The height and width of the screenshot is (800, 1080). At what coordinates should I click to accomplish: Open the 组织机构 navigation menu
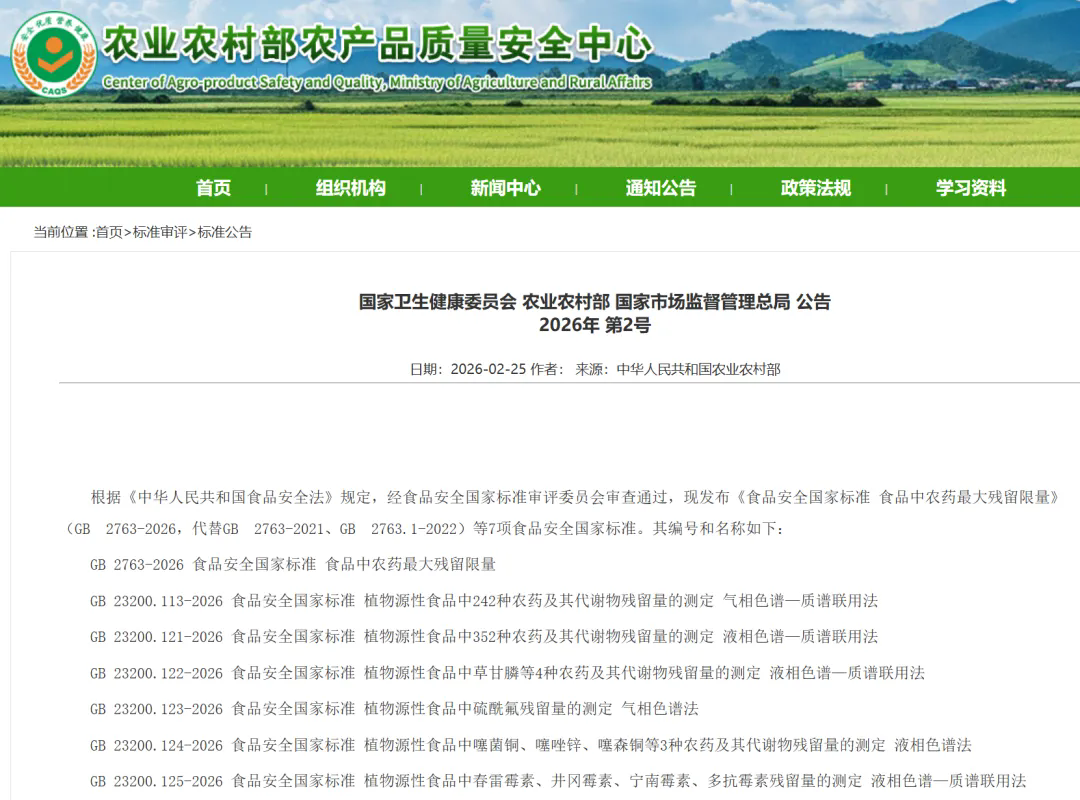click(350, 188)
